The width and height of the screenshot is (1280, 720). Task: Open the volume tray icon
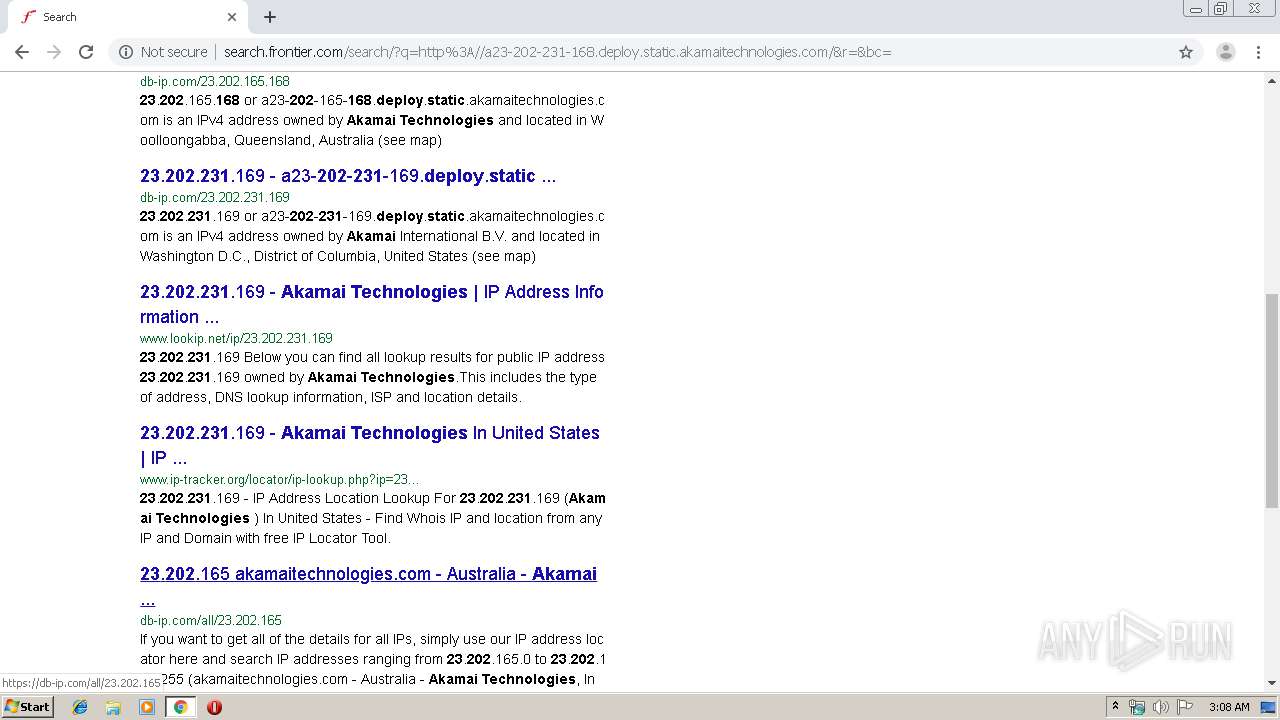(x=1161, y=707)
